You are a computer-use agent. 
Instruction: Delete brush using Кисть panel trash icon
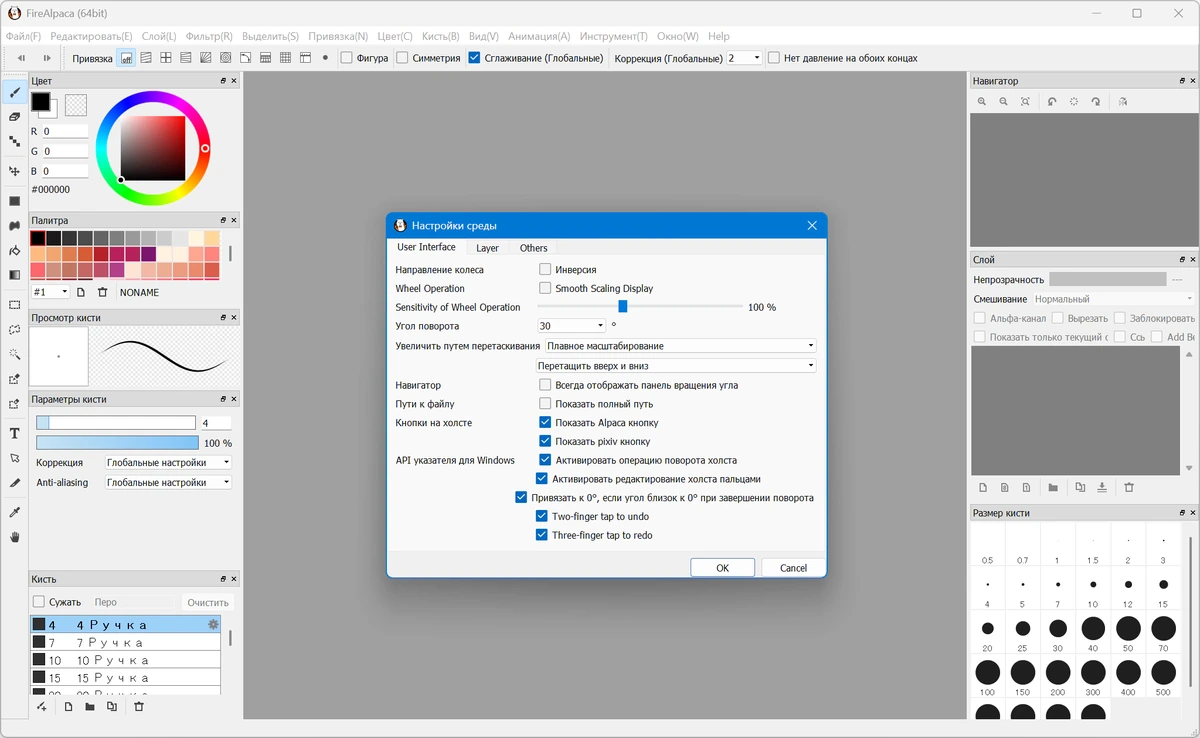point(139,707)
